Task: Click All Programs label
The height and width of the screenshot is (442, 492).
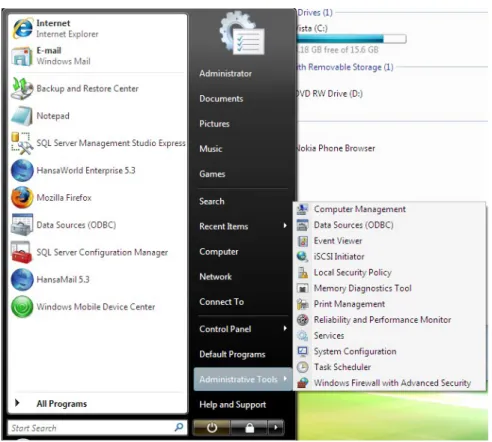Action: pyautogui.click(x=62, y=404)
